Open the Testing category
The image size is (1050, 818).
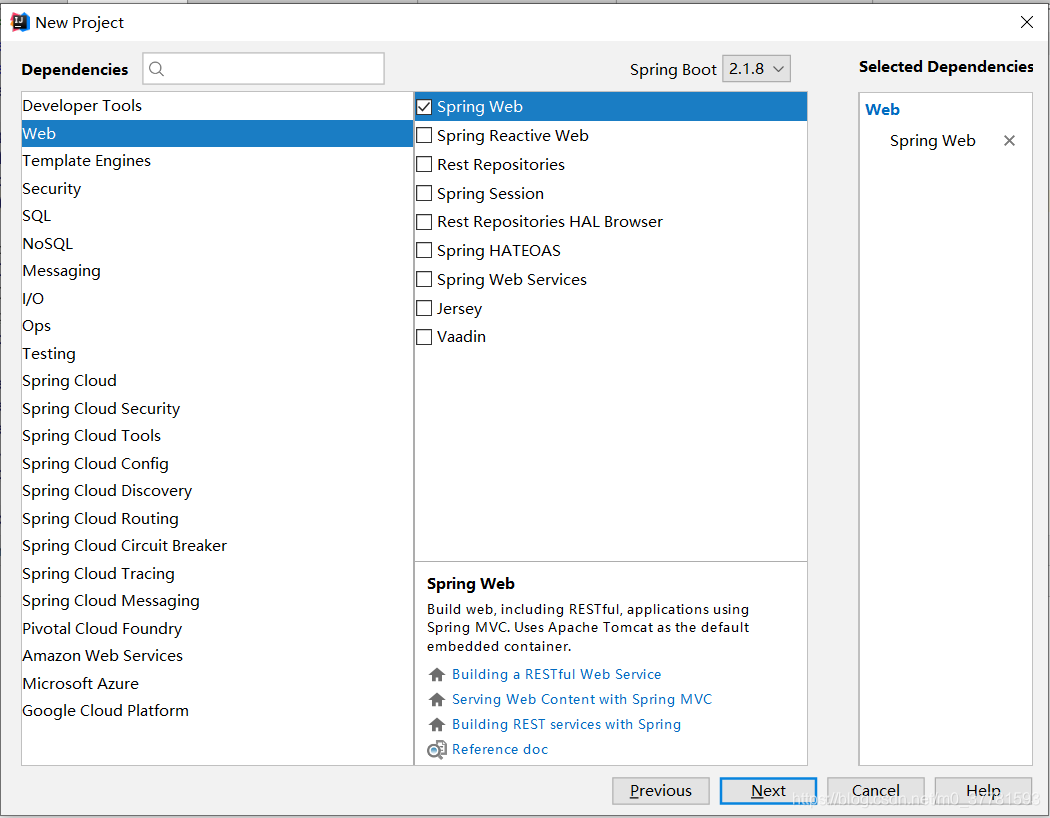pos(217,353)
